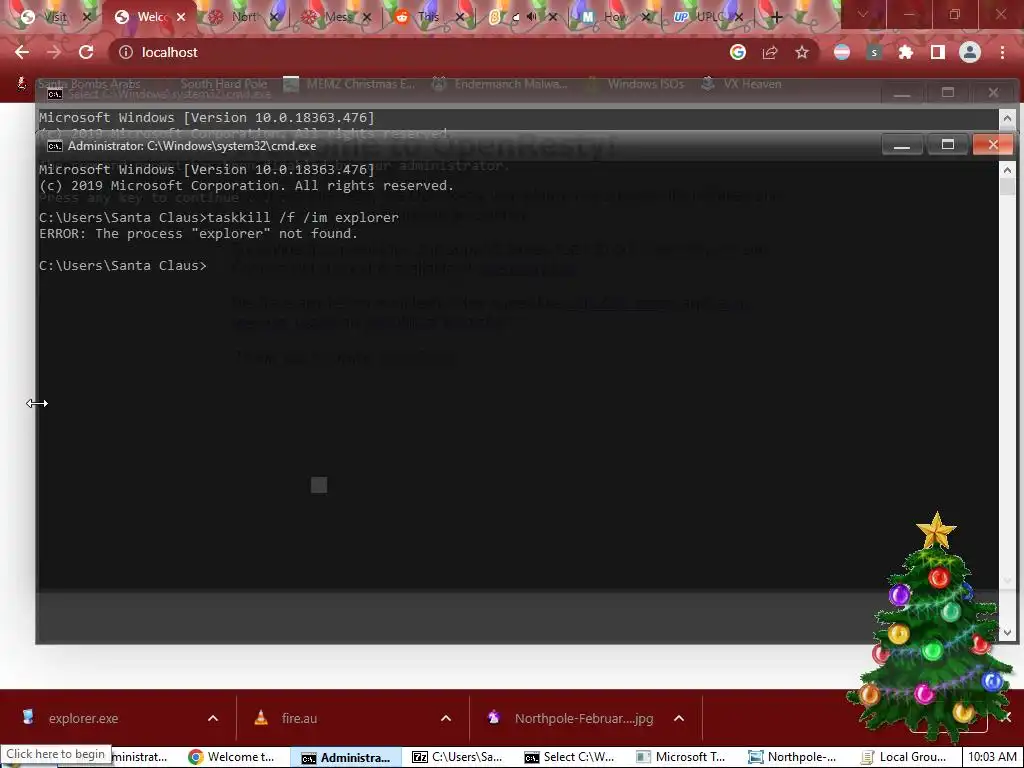This screenshot has width=1024, height=768.
Task: Open 'MEMZ Christmas E...' bookmark
Action: click(x=350, y=84)
